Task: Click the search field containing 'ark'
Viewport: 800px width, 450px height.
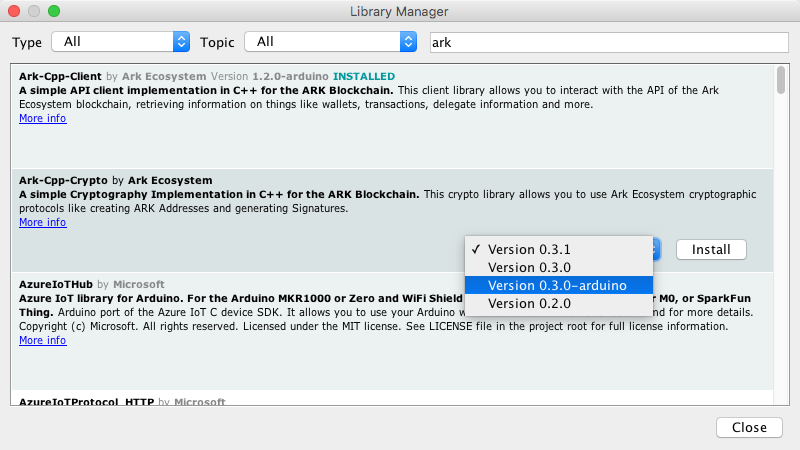Action: 608,42
